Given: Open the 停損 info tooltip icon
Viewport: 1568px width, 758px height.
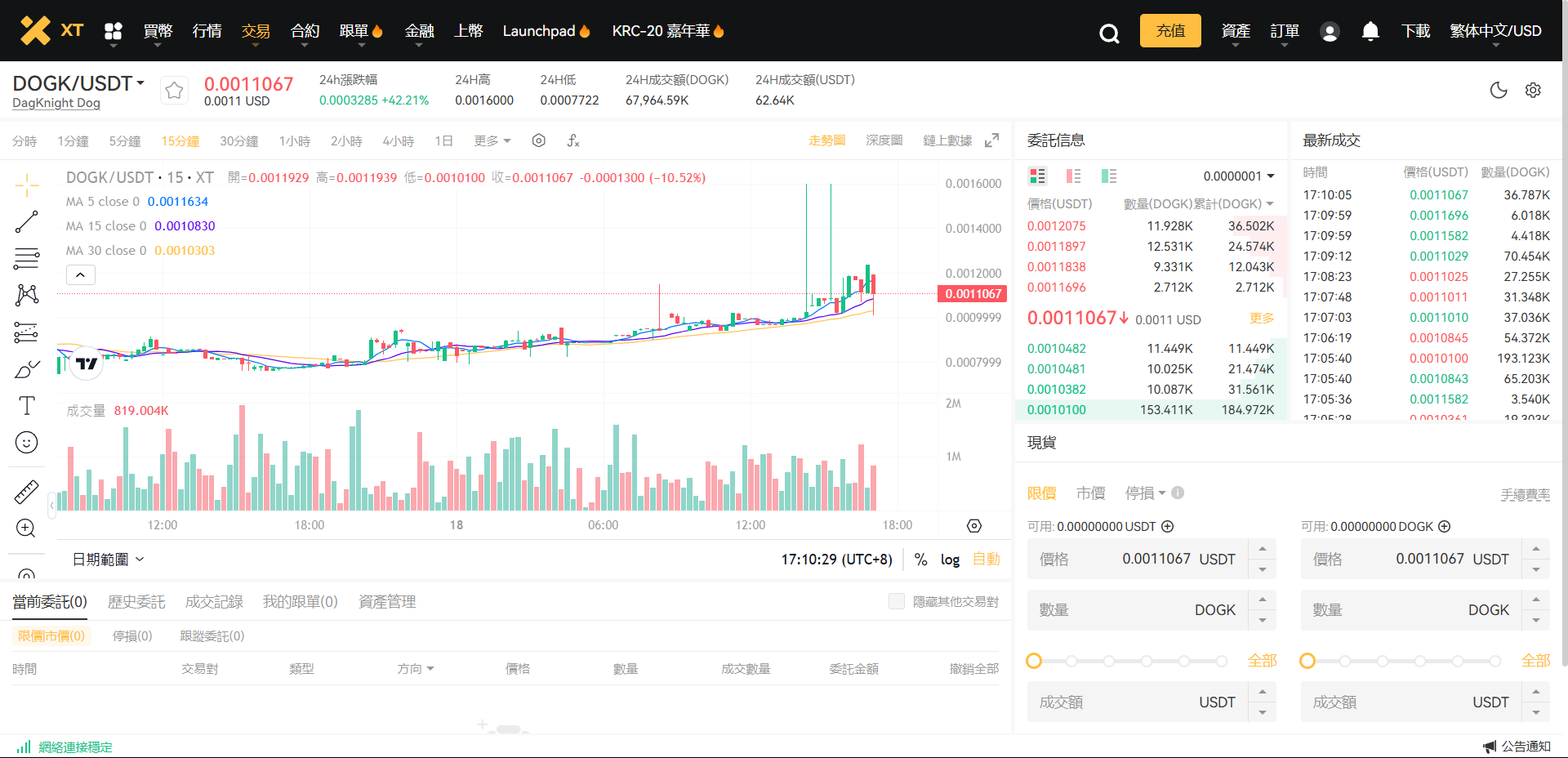Looking at the screenshot, I should point(1178,493).
